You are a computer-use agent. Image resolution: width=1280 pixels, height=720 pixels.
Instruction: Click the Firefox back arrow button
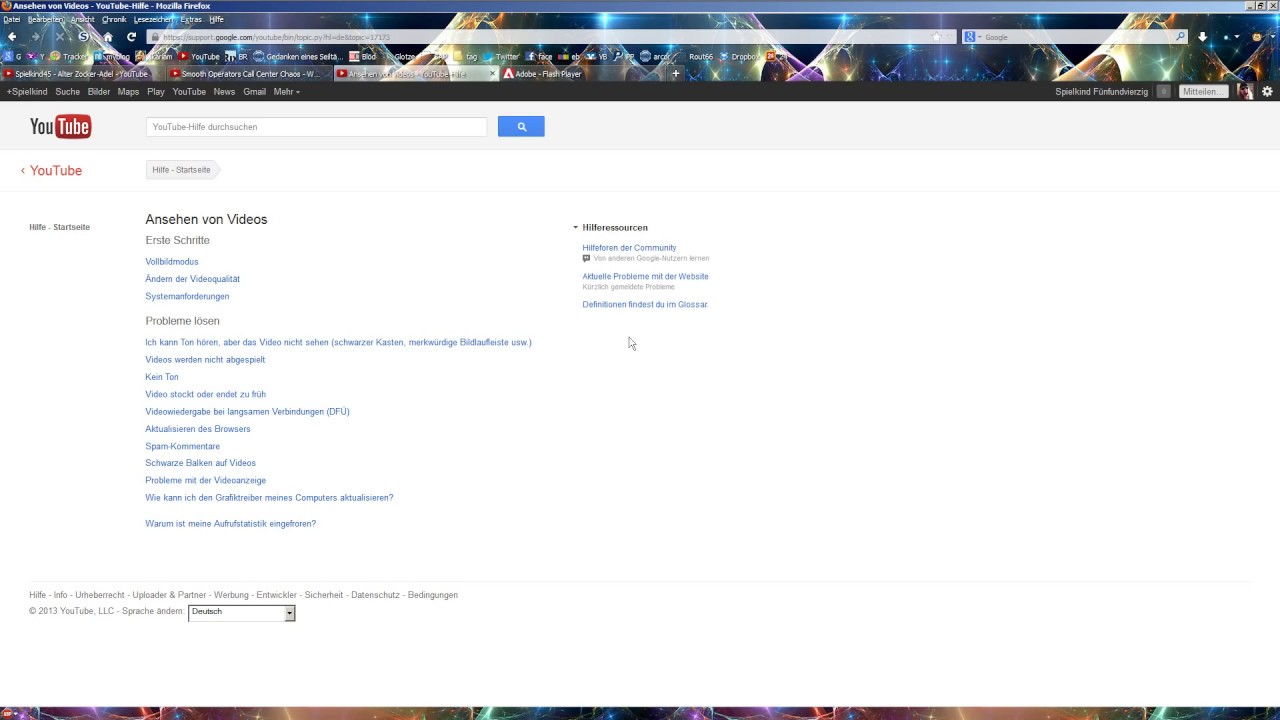(12, 37)
